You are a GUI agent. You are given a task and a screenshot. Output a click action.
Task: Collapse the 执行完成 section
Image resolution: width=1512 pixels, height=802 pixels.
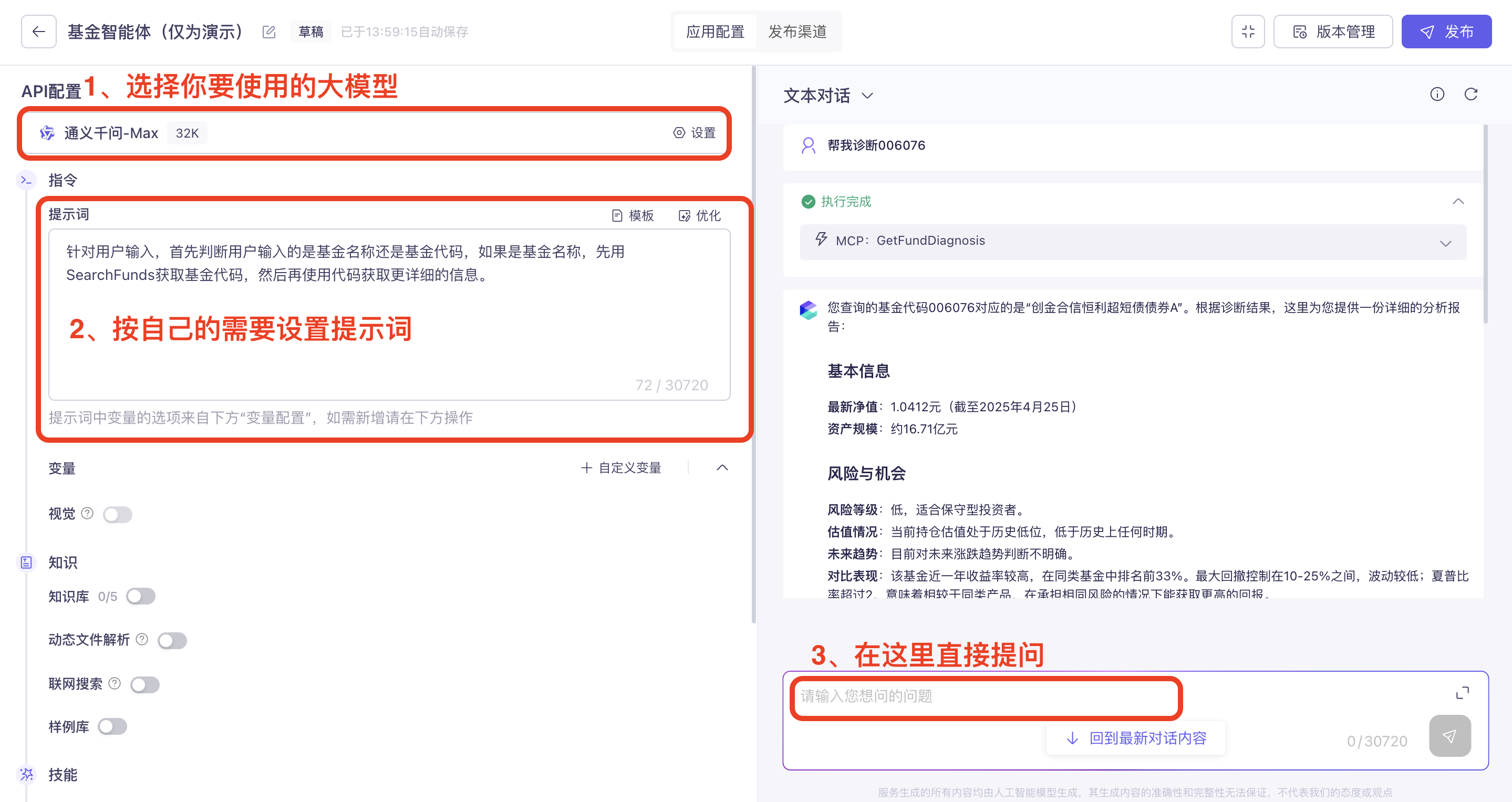(1457, 202)
